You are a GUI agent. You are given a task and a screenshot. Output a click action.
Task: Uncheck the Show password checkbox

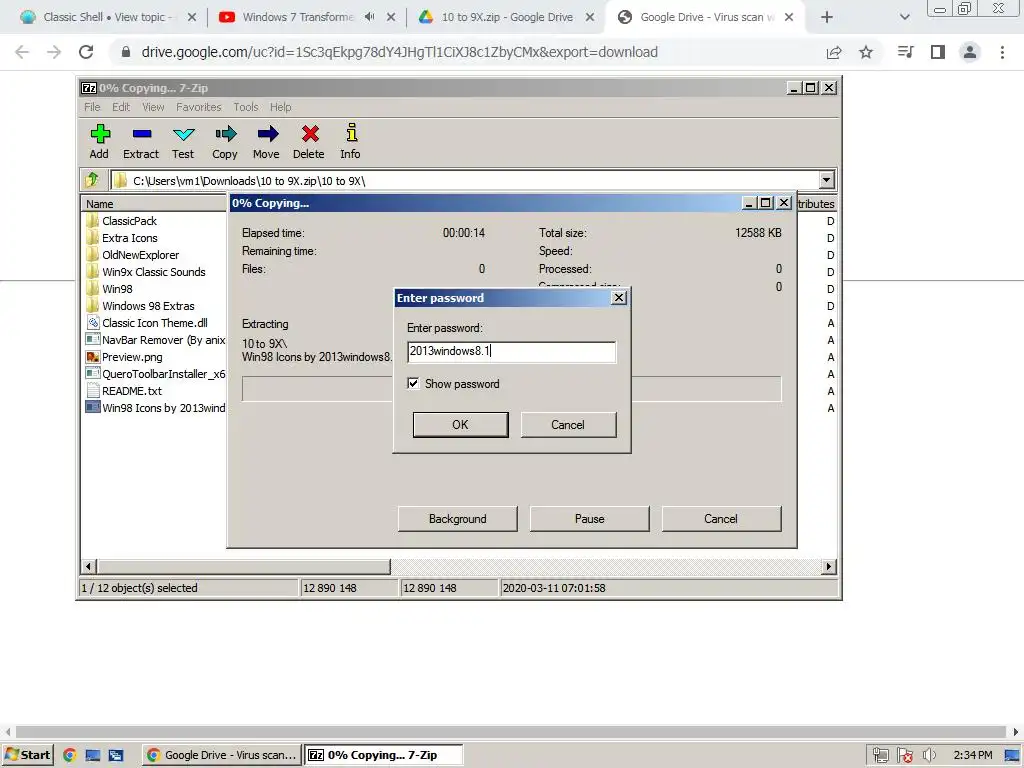(x=413, y=383)
